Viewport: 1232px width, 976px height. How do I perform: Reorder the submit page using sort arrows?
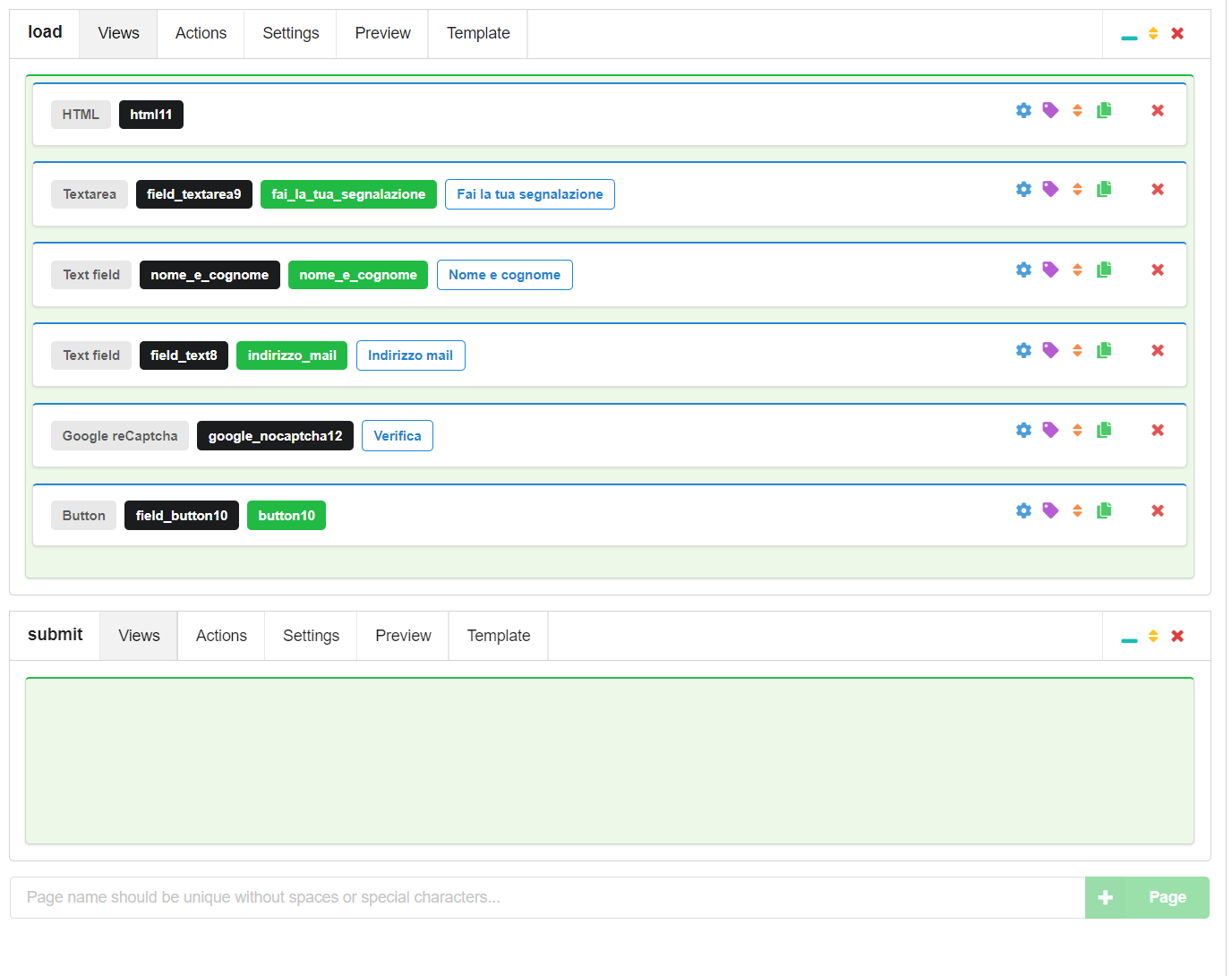pos(1153,636)
